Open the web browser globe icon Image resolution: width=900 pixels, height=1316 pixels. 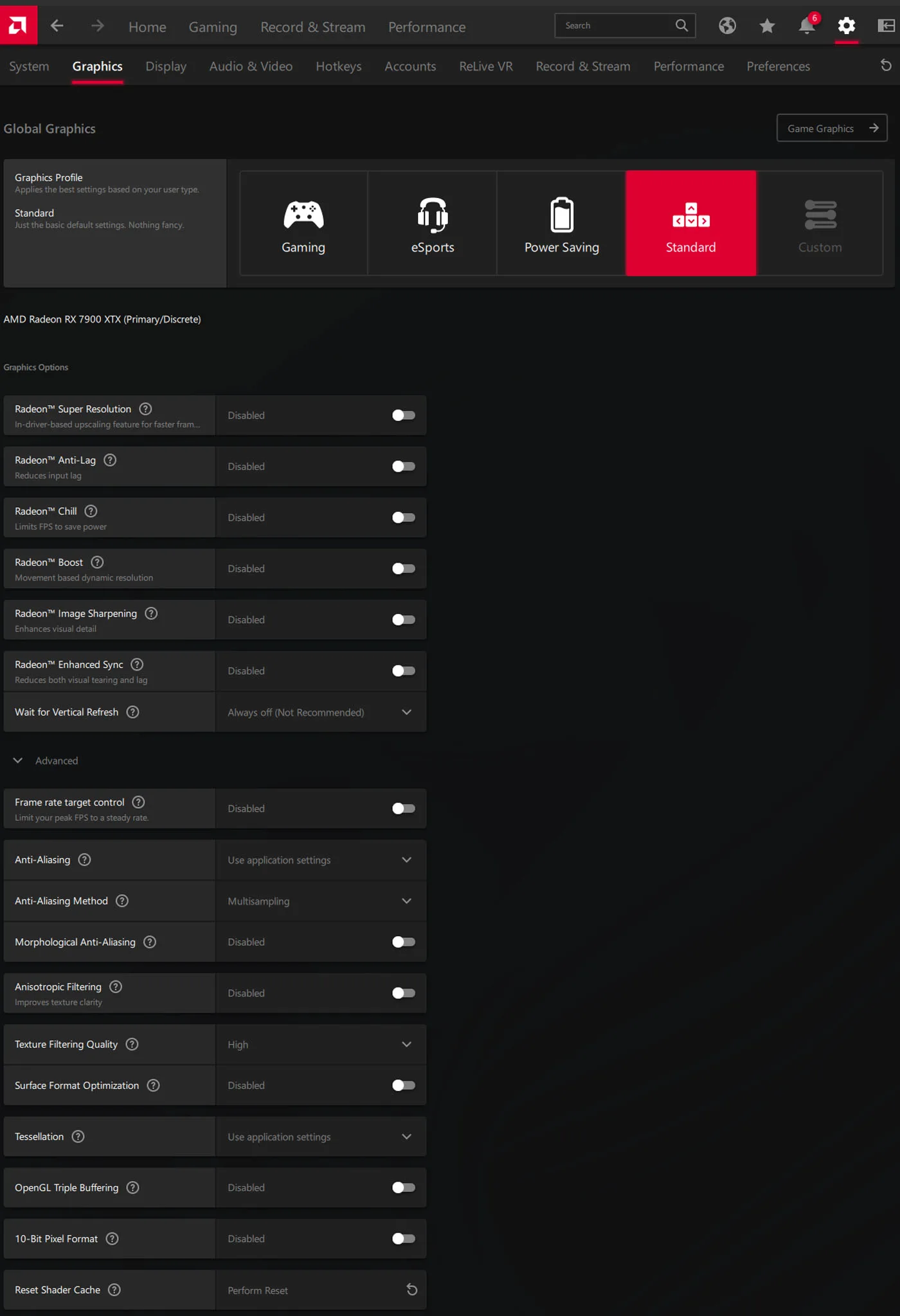pyautogui.click(x=727, y=26)
